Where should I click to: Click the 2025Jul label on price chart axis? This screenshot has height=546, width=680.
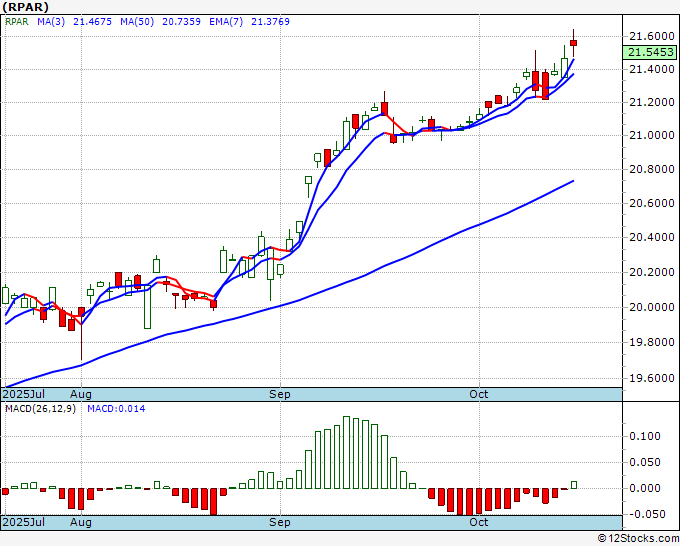click(x=23, y=395)
